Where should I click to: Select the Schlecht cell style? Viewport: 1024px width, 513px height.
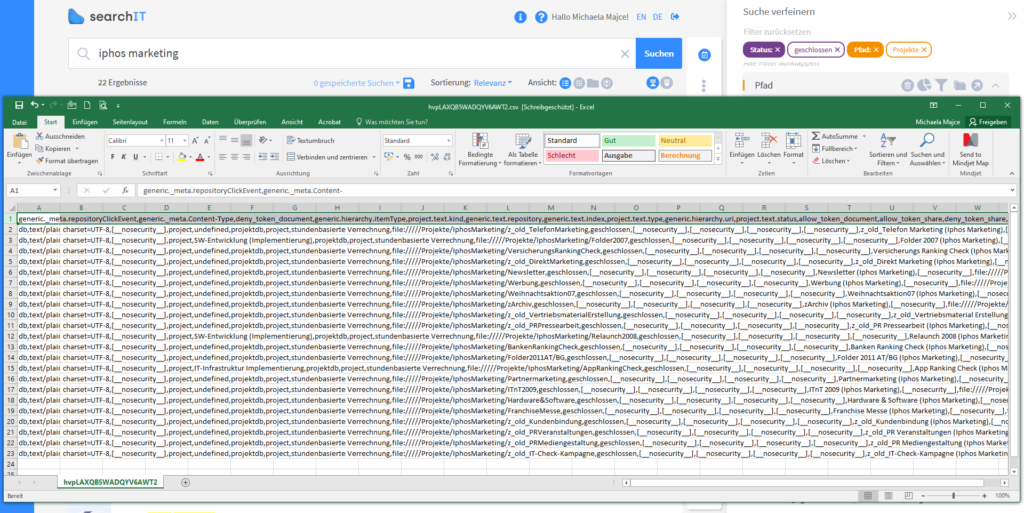click(571, 155)
